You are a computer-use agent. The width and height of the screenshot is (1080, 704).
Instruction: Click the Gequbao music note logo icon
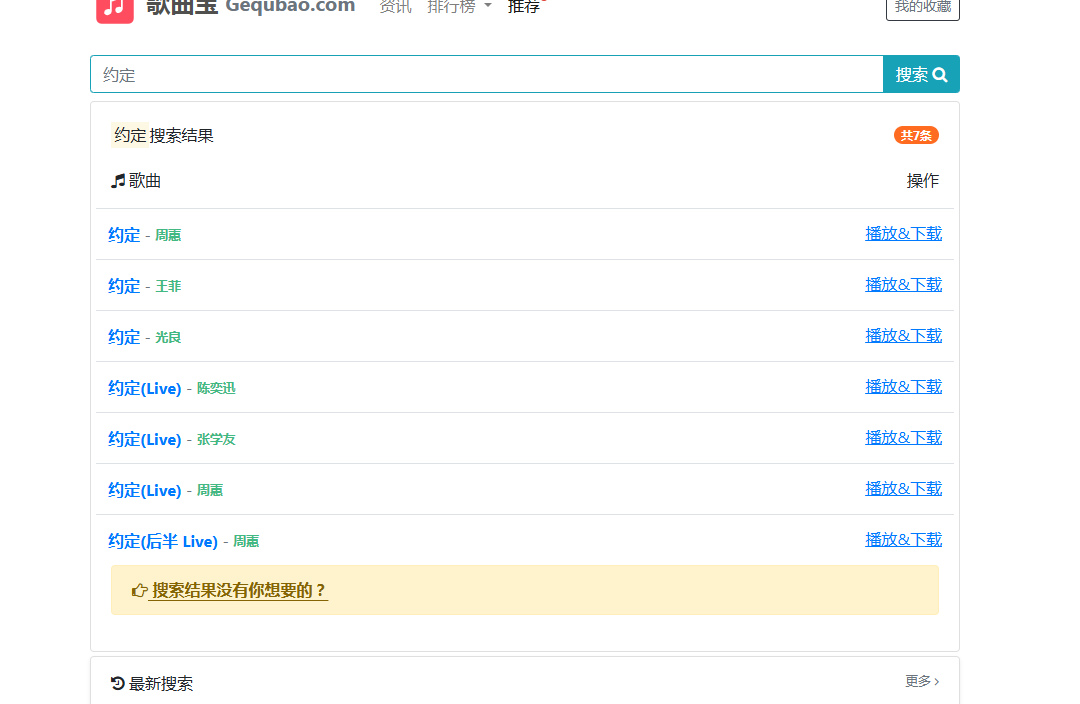pyautogui.click(x=115, y=8)
